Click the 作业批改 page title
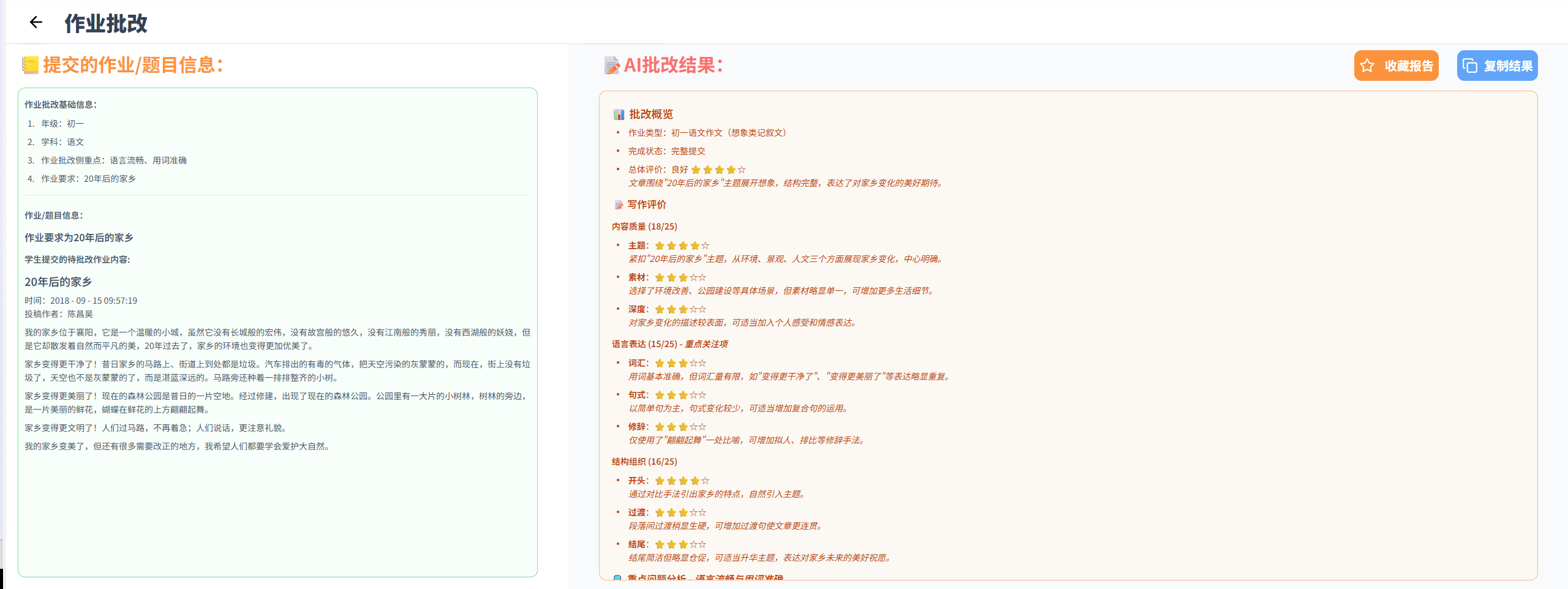1568x589 pixels. [106, 23]
